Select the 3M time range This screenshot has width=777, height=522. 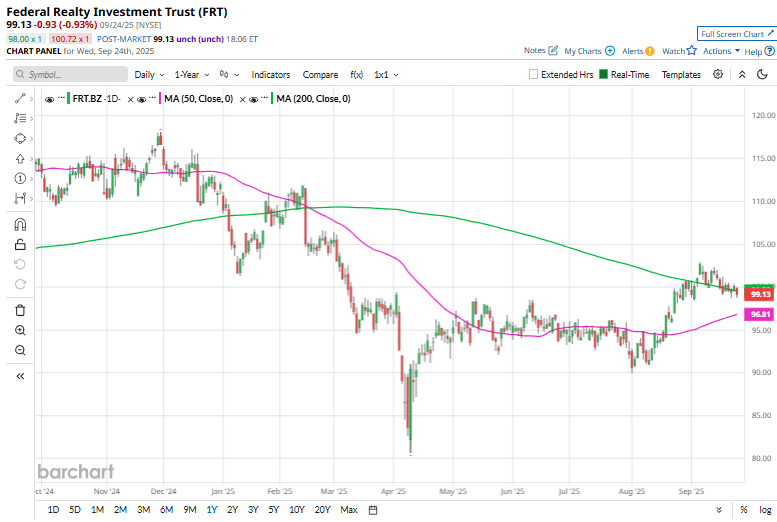(x=143, y=510)
